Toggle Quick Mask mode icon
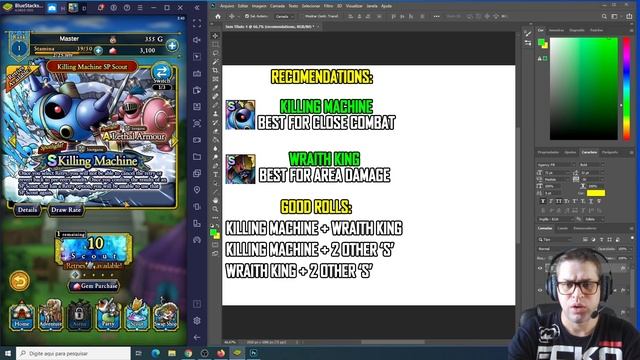This screenshot has height=360, width=640. pos(215,244)
